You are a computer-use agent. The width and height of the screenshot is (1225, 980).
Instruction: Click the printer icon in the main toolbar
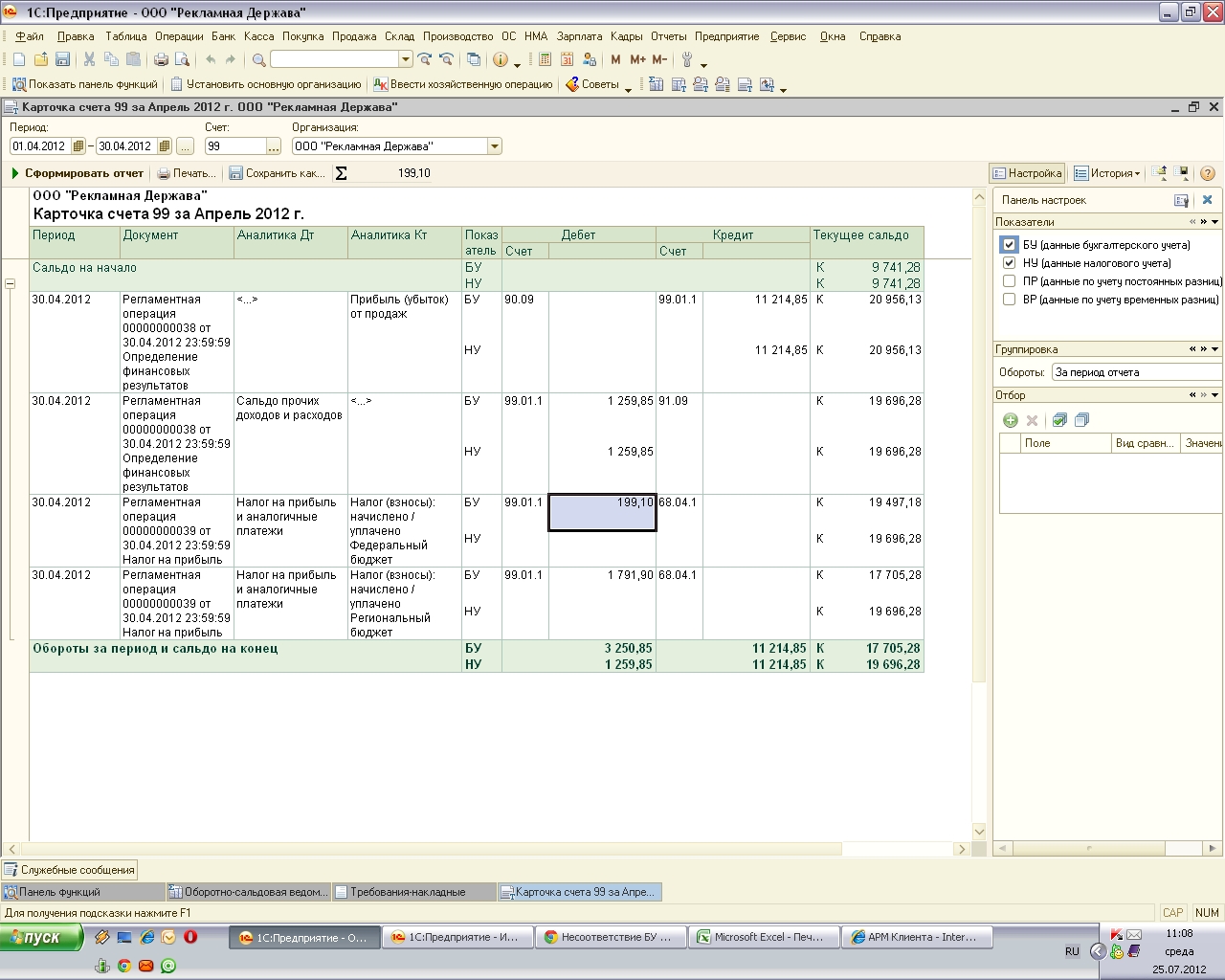[x=161, y=59]
